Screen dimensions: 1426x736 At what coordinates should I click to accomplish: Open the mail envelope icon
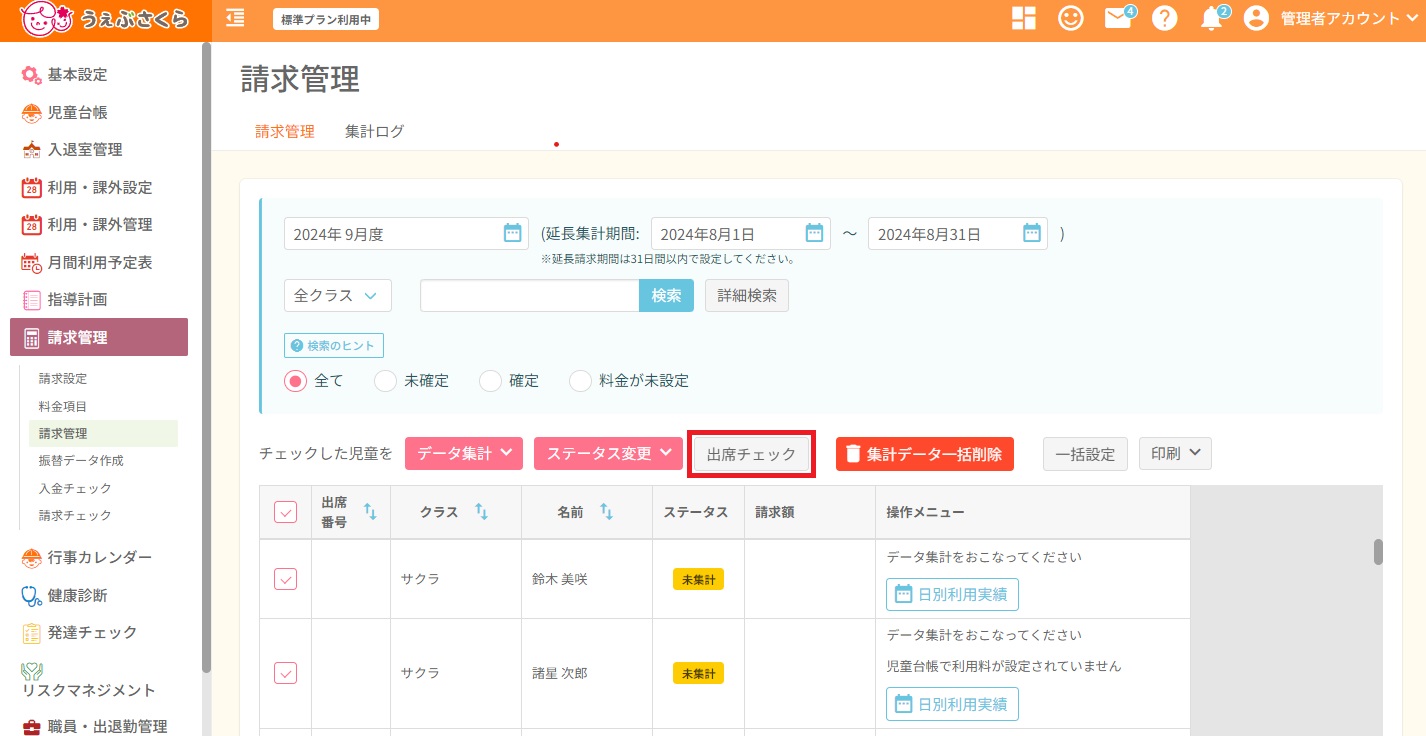1118,18
